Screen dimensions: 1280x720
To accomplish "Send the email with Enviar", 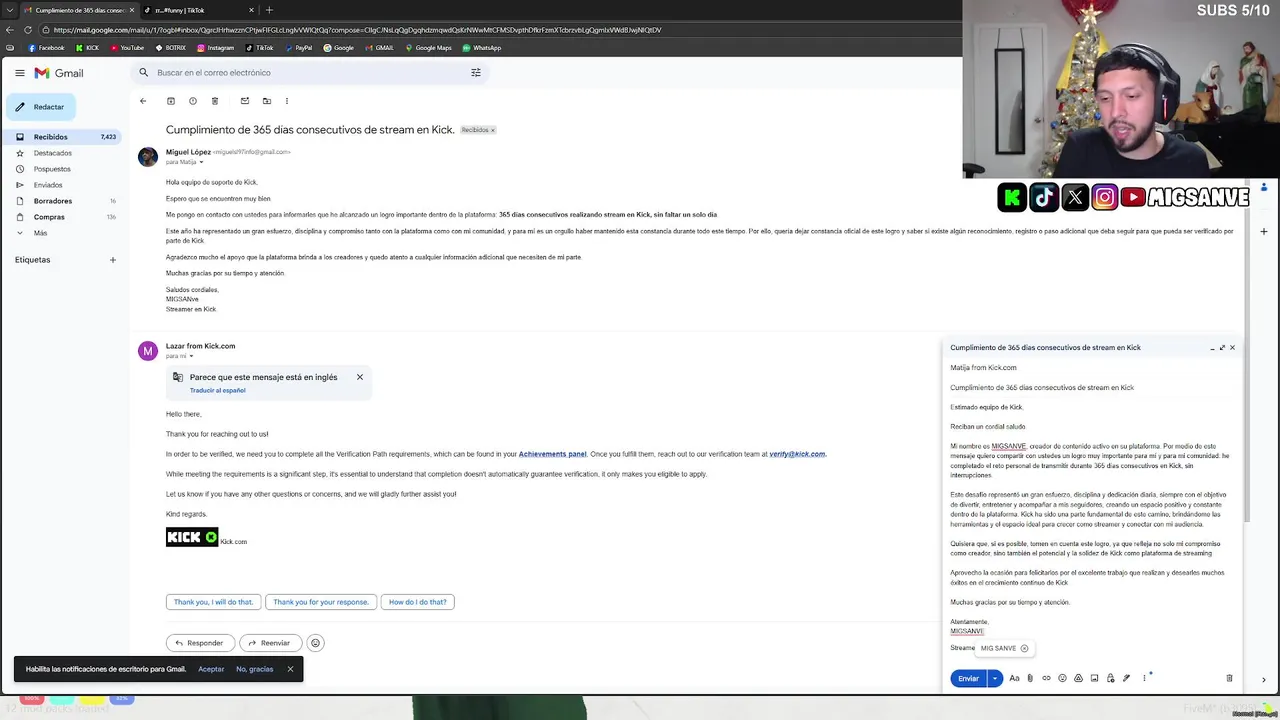I will tap(969, 678).
